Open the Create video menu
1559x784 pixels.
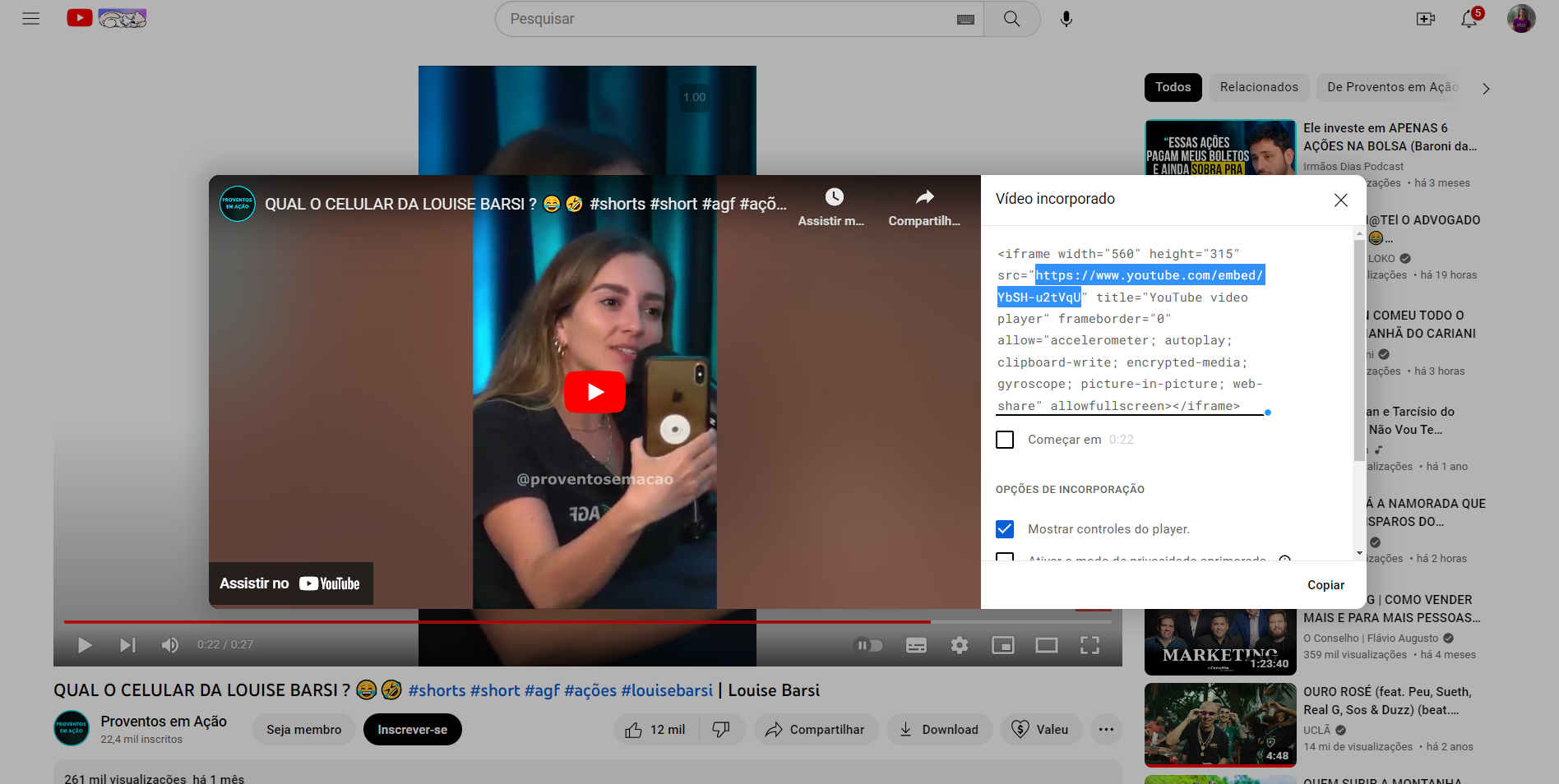(x=1426, y=19)
